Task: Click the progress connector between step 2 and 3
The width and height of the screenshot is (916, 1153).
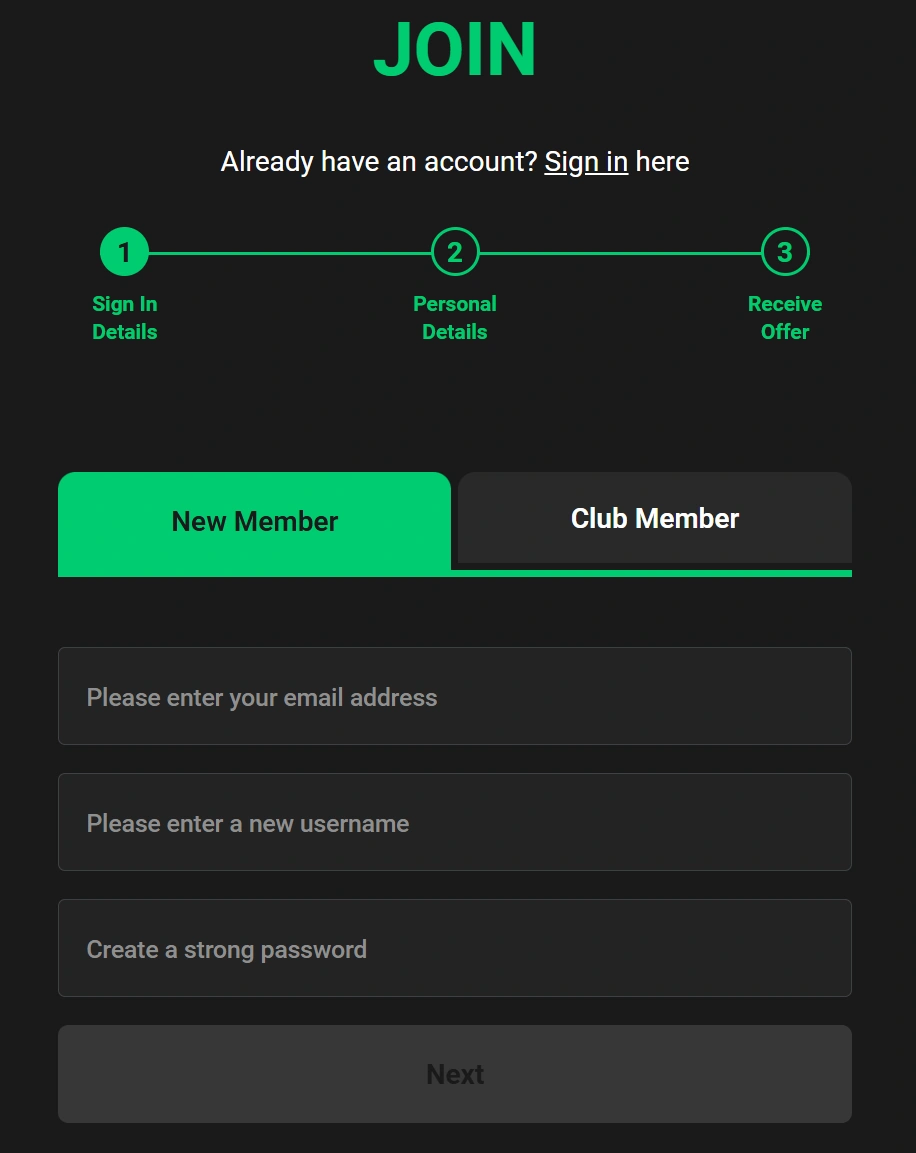Action: coord(620,251)
